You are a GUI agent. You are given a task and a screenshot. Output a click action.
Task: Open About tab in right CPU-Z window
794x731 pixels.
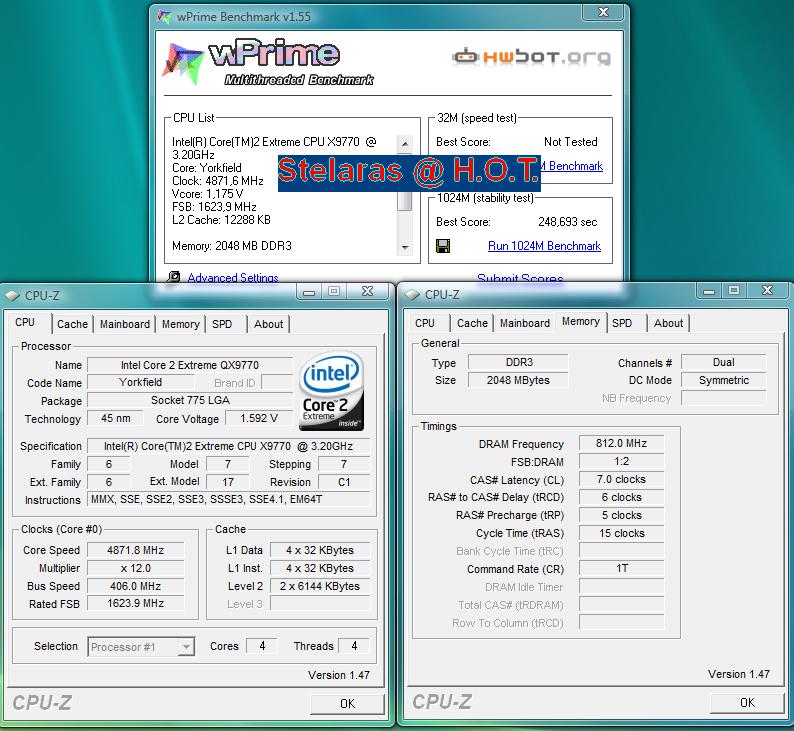(x=668, y=323)
